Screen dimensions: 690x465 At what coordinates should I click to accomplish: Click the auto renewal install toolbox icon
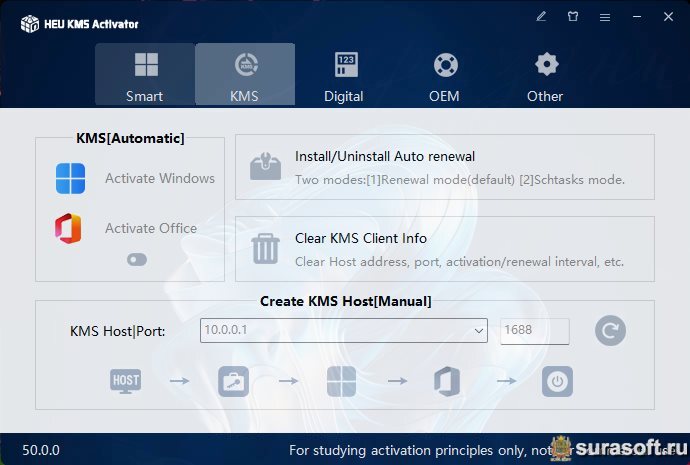[265, 167]
